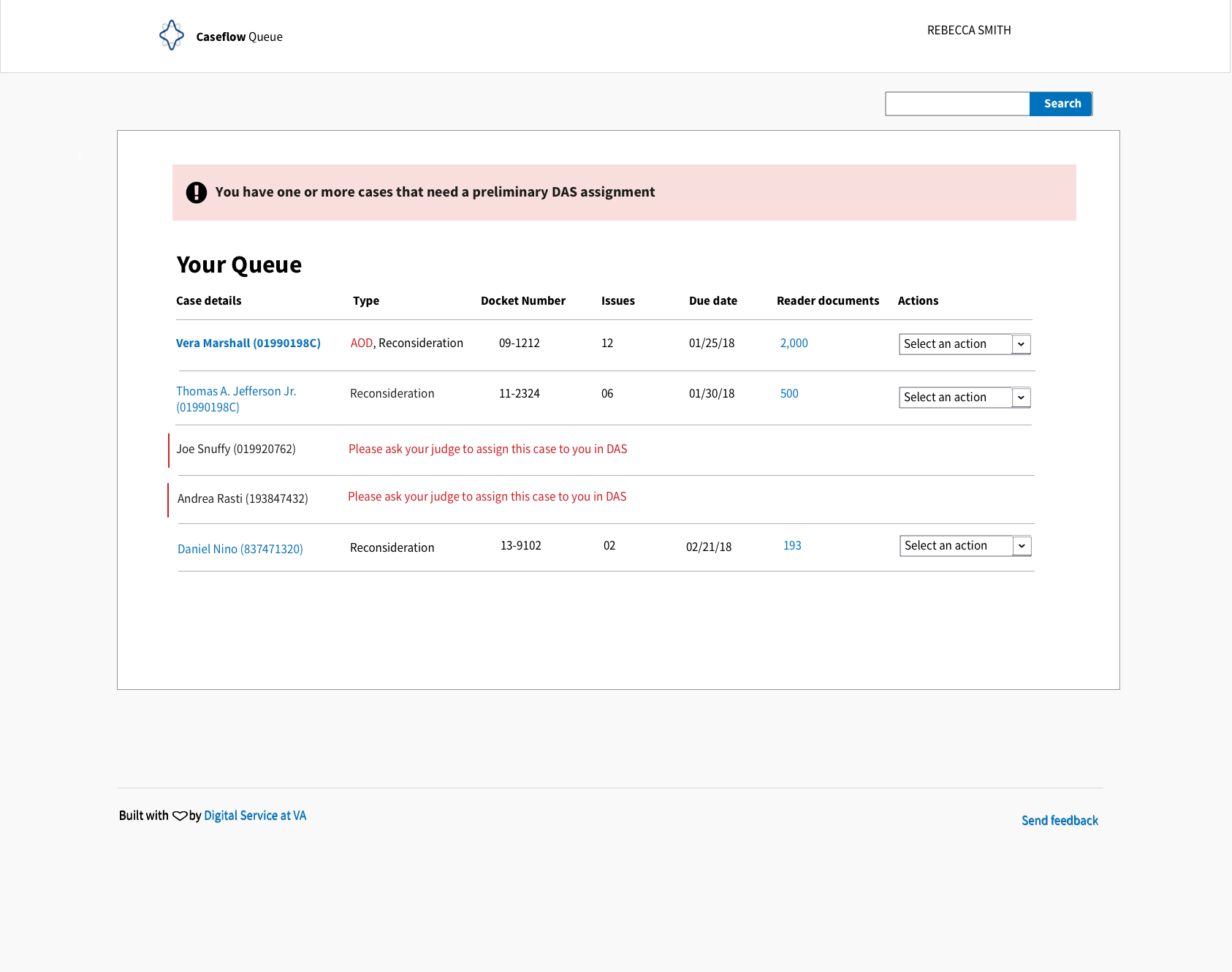Click the AOD label on Vera Marshall's row
Viewport: 1232px width, 972px height.
tap(362, 343)
